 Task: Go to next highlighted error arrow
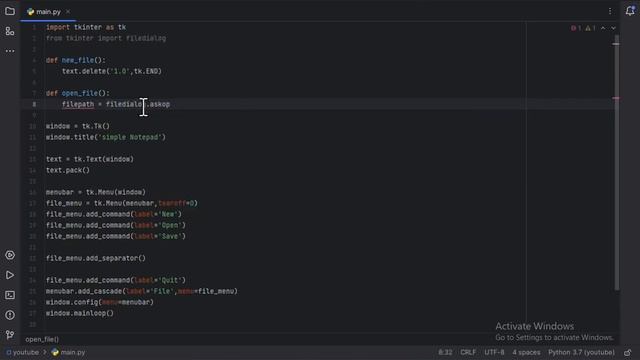(x=613, y=28)
